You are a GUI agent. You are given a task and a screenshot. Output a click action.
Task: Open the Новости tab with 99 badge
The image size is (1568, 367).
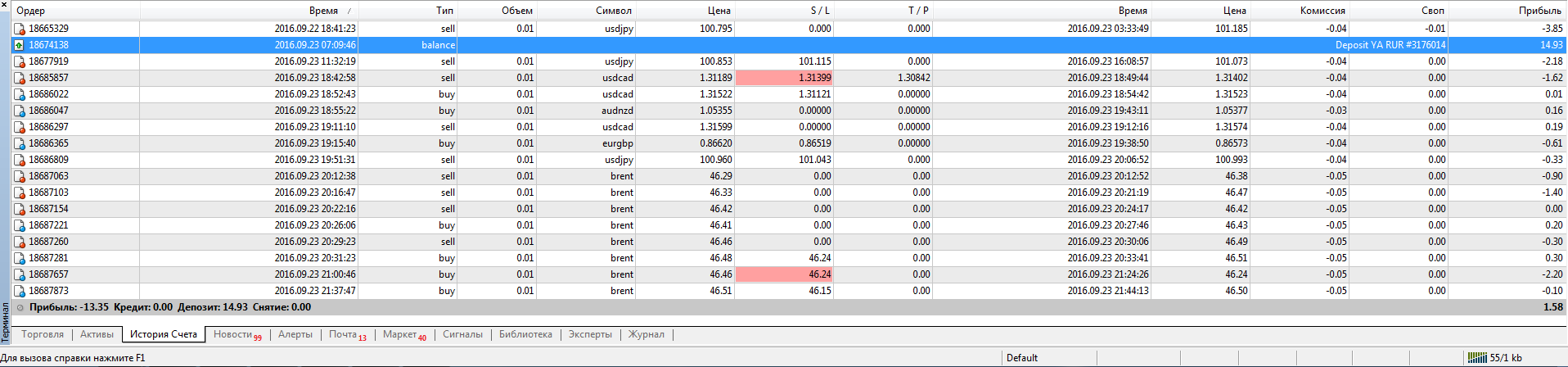click(x=237, y=334)
